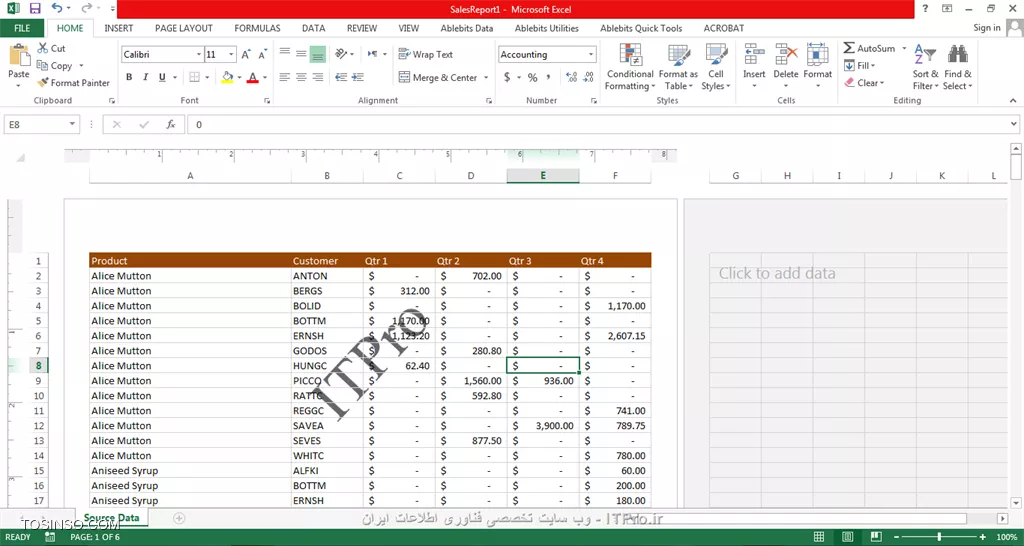
Task: Open the font color dropdown arrow
Action: coord(265,77)
